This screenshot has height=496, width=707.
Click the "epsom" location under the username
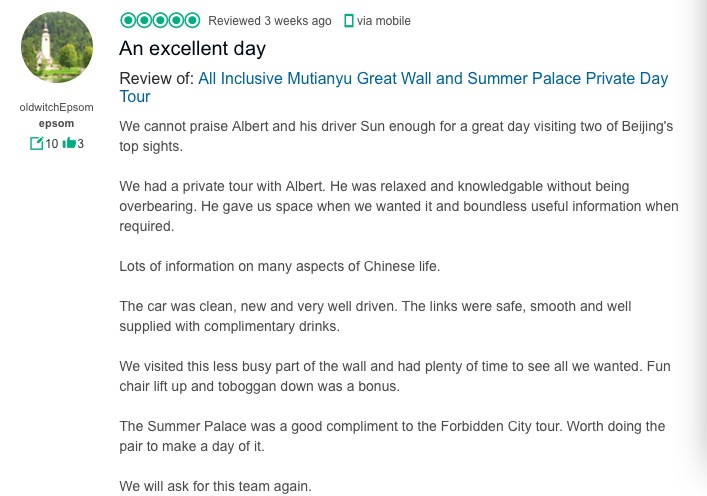[56, 123]
